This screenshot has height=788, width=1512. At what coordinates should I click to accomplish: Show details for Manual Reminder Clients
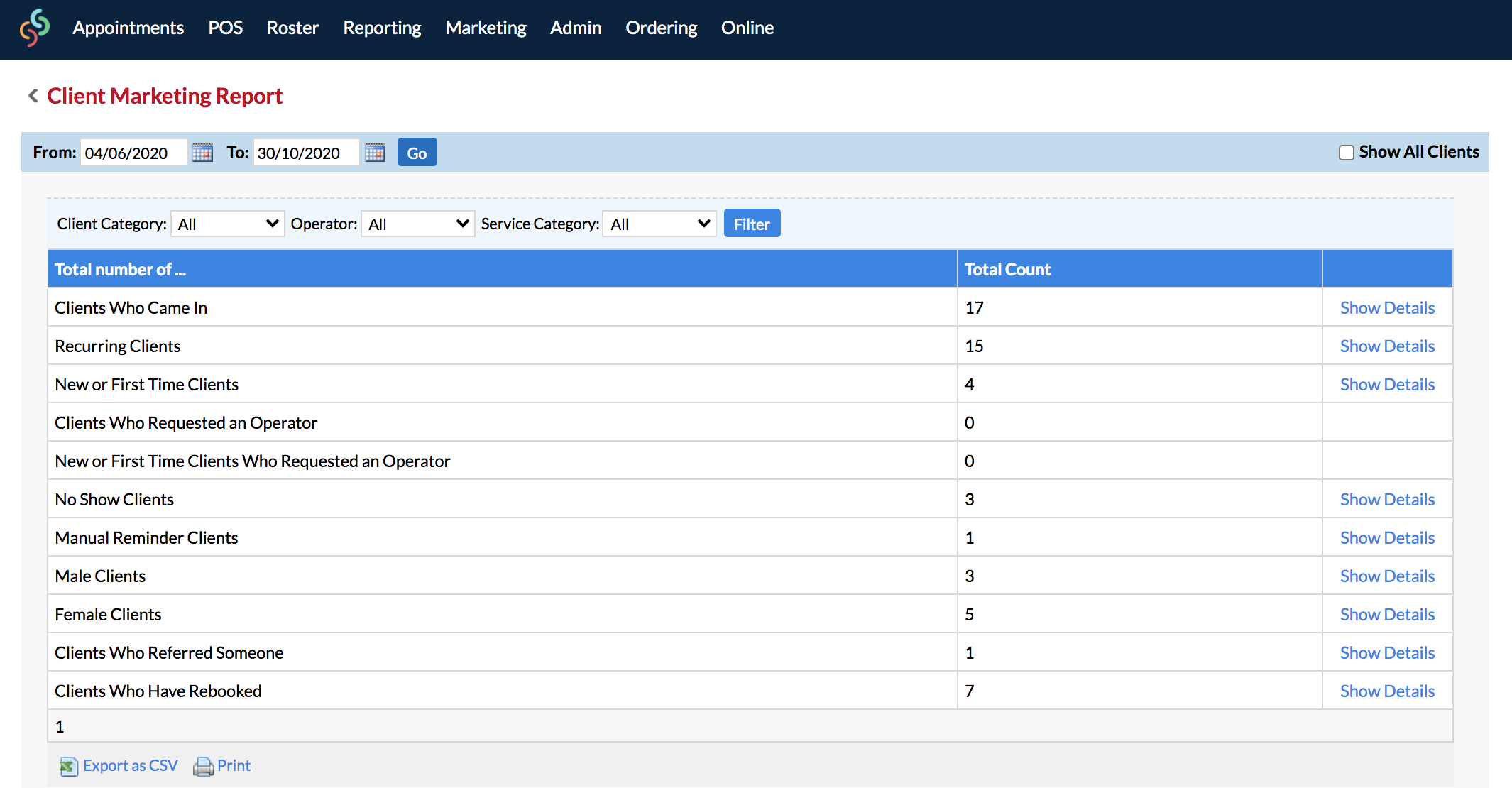click(x=1388, y=537)
